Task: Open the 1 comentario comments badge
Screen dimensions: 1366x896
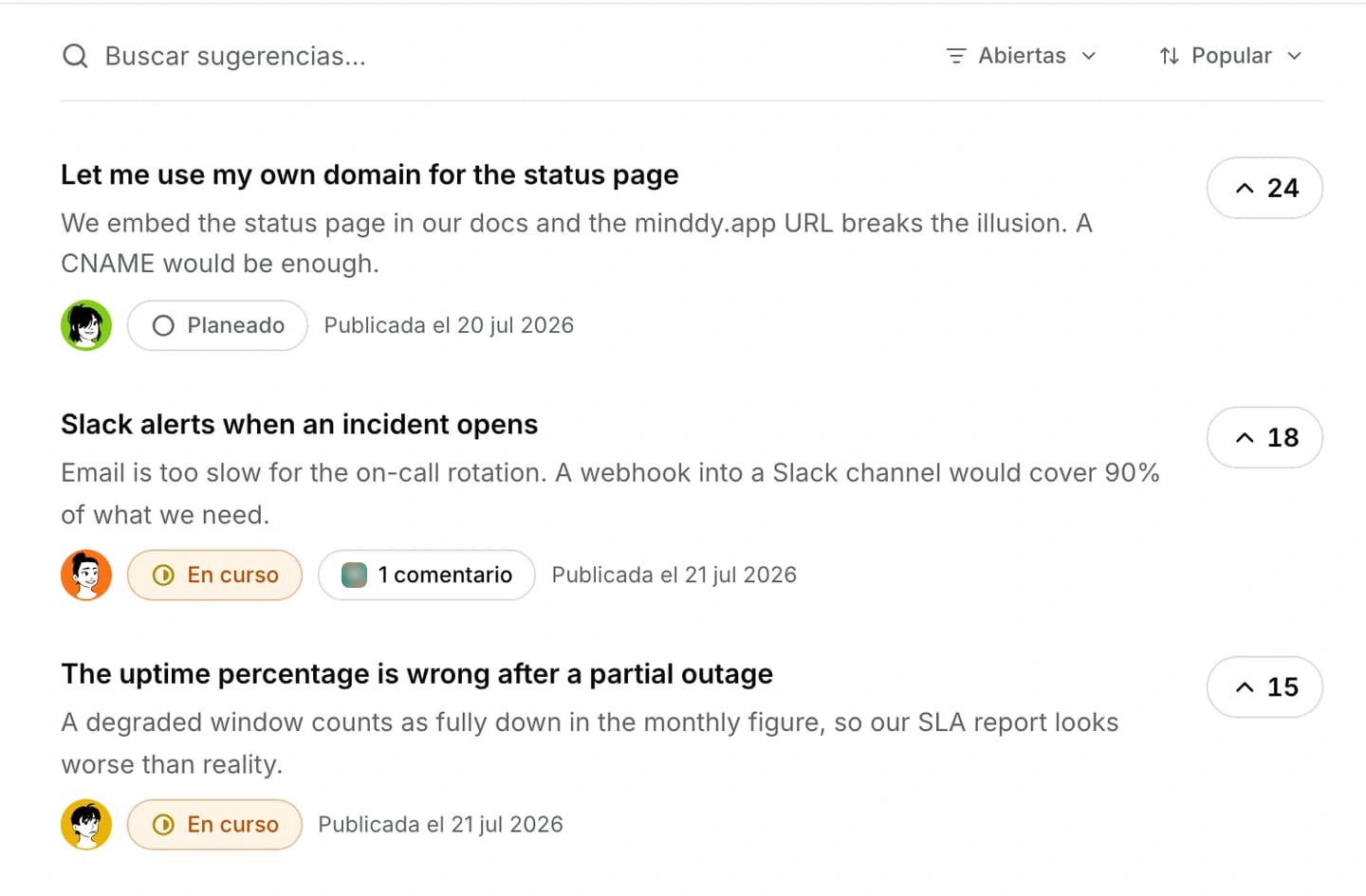Action: [427, 575]
